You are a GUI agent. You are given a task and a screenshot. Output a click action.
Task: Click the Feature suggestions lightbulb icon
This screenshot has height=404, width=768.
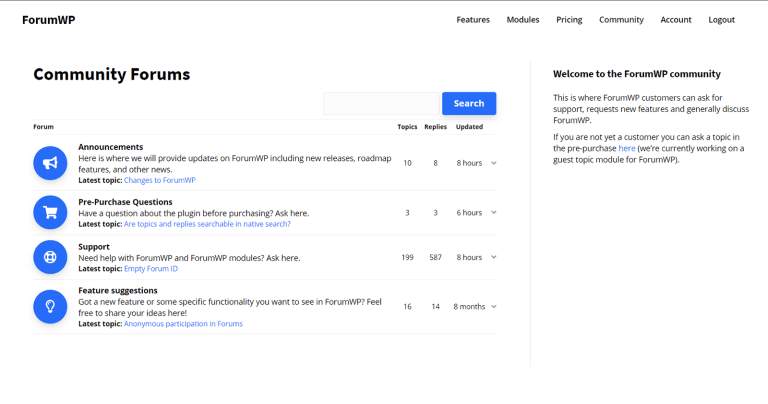[x=50, y=306]
